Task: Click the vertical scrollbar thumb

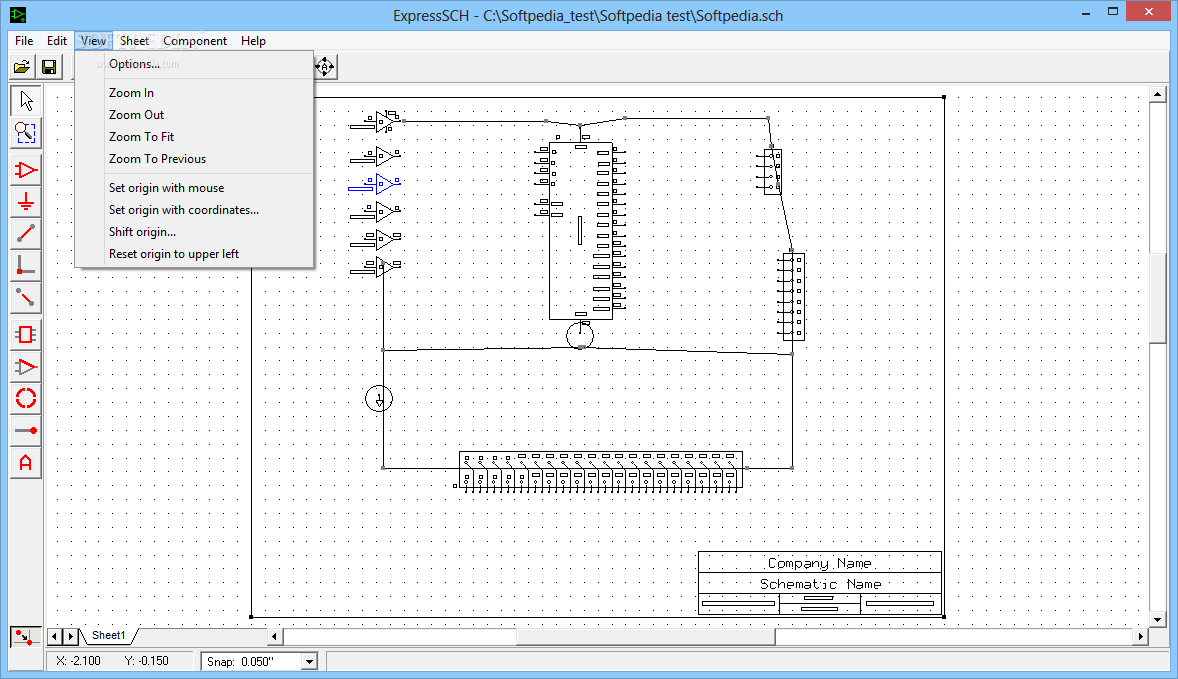Action: (x=1157, y=298)
